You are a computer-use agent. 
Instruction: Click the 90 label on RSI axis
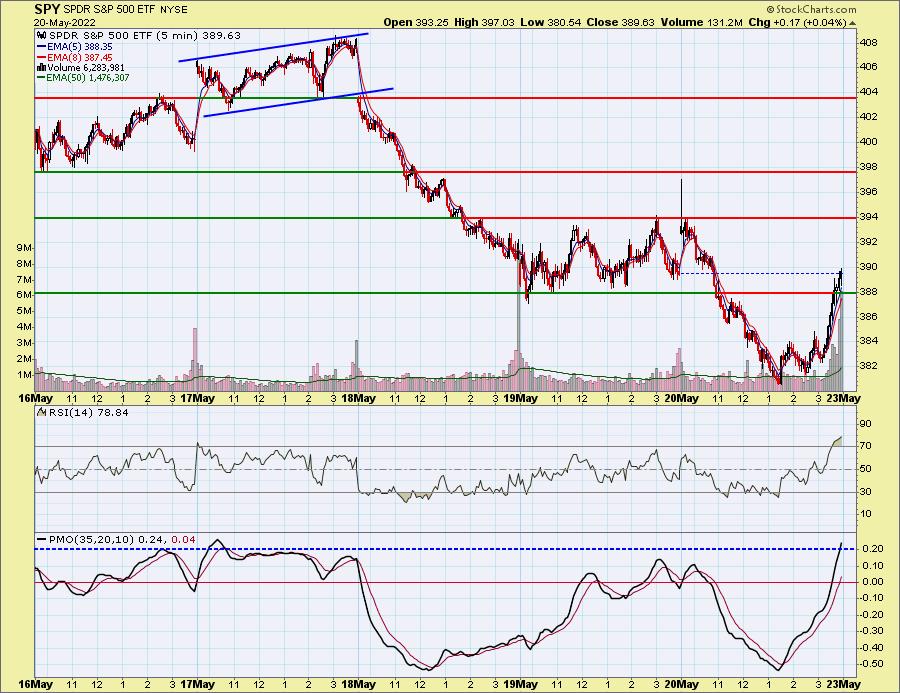point(866,424)
